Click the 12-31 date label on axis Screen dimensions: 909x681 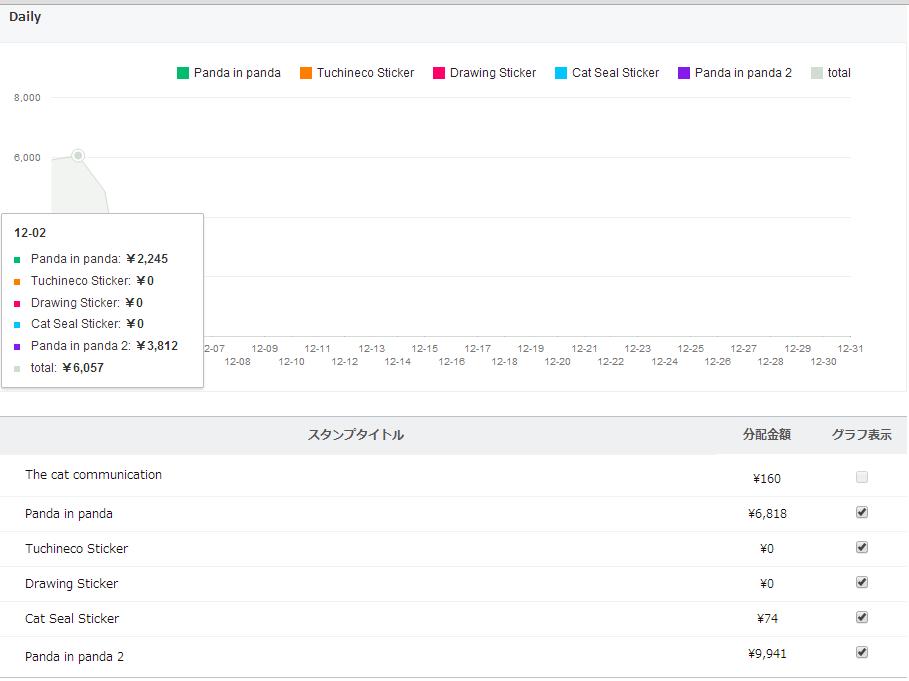coord(850,349)
